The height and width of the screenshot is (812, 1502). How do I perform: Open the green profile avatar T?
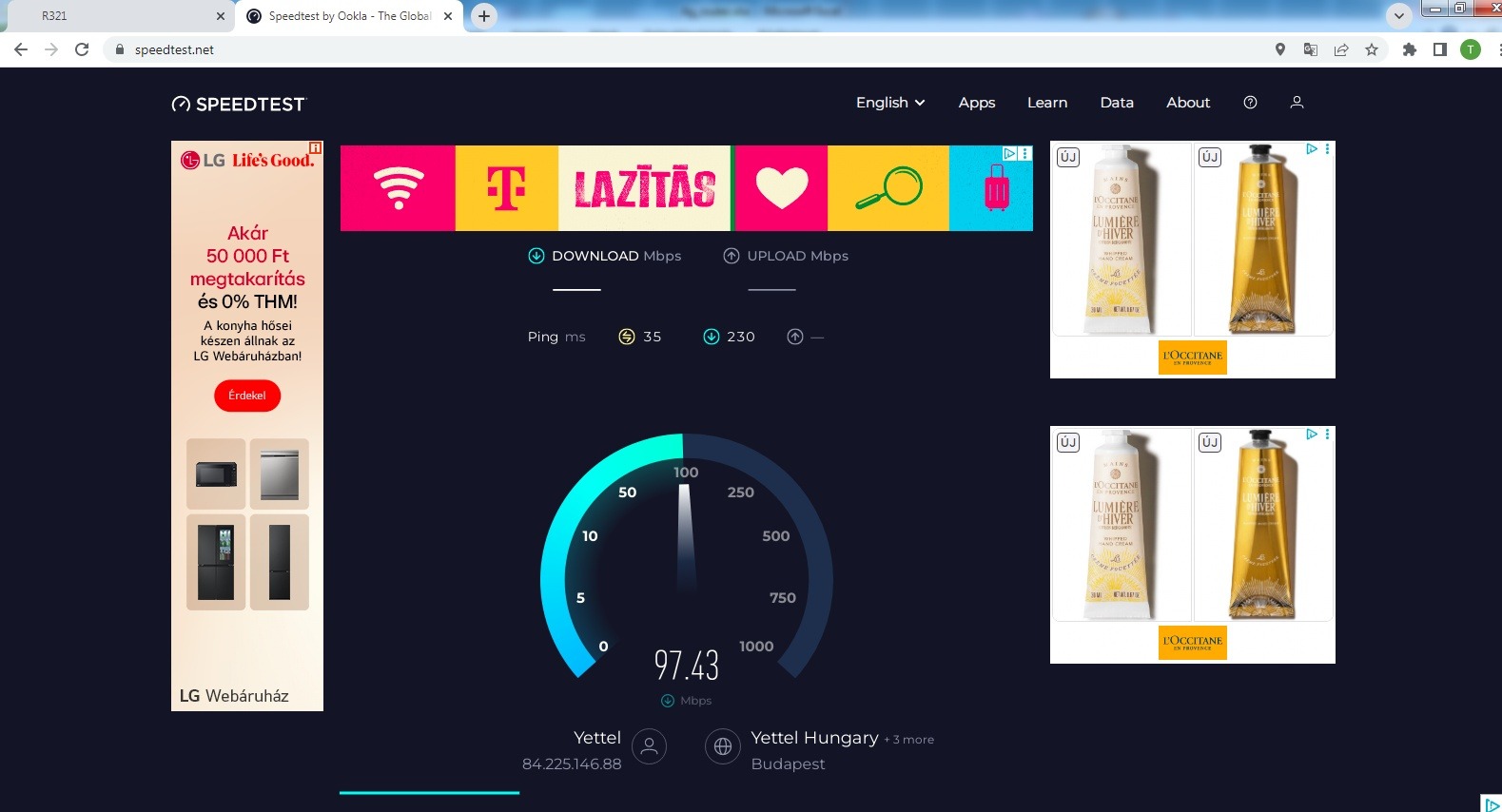tap(1471, 49)
